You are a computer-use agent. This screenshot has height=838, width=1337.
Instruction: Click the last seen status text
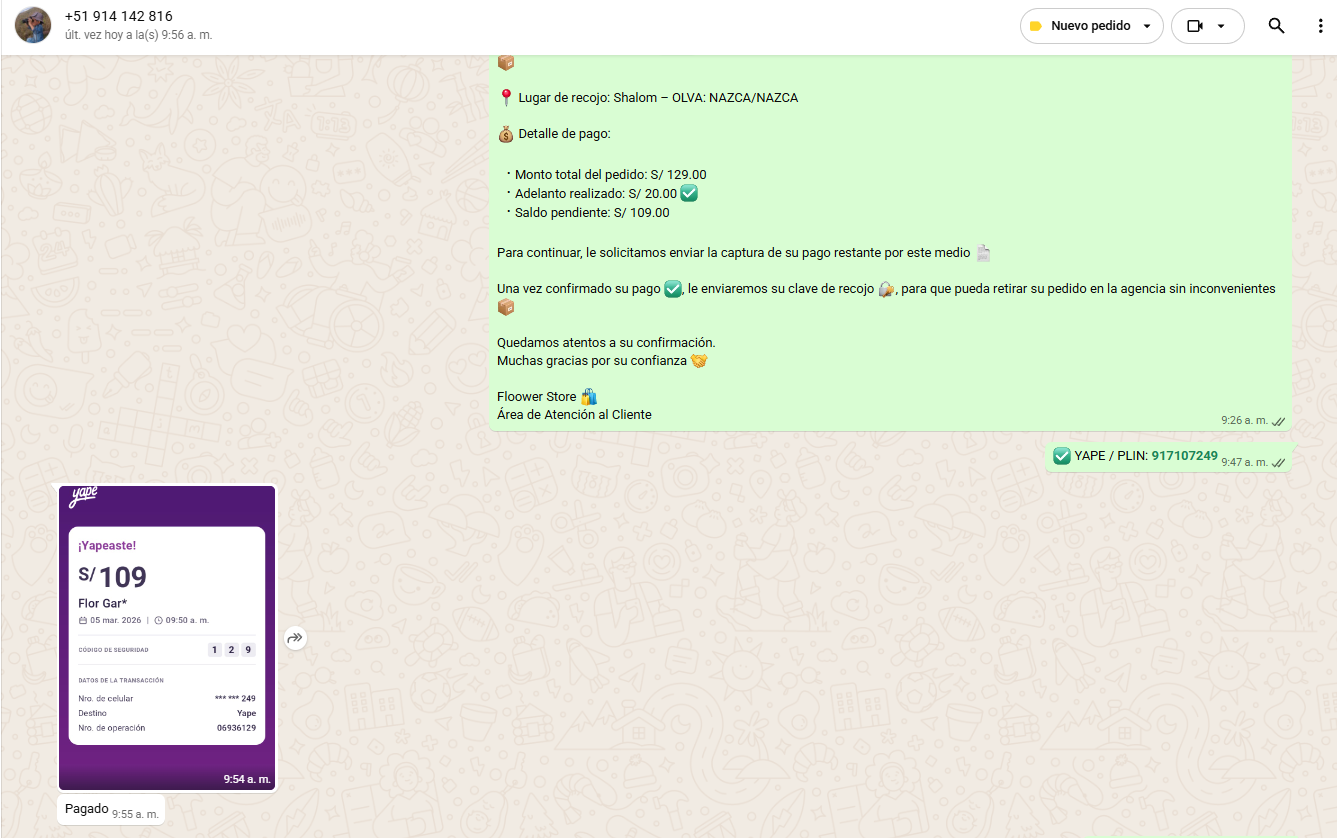(x=138, y=35)
